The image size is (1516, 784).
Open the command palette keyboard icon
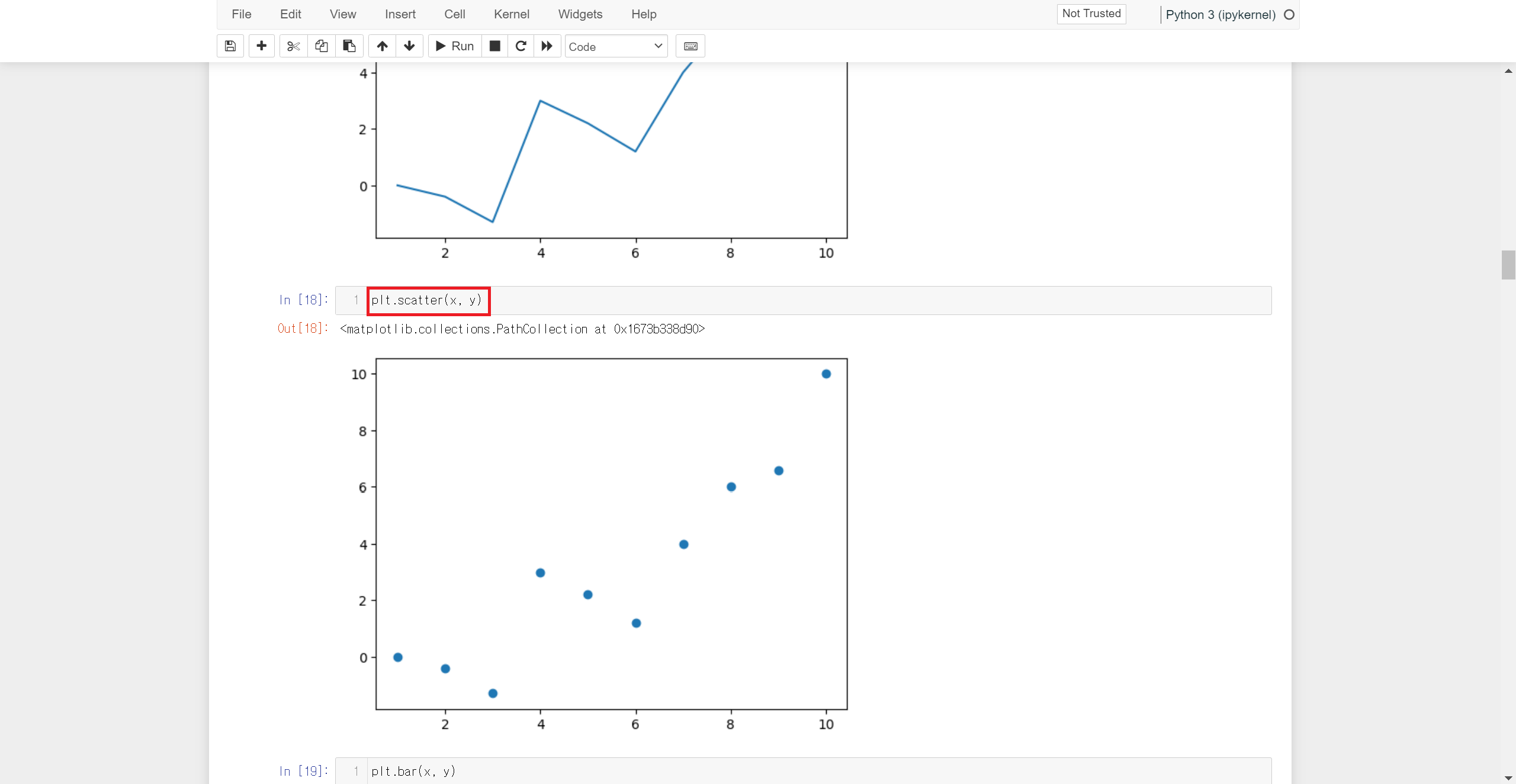[690, 46]
